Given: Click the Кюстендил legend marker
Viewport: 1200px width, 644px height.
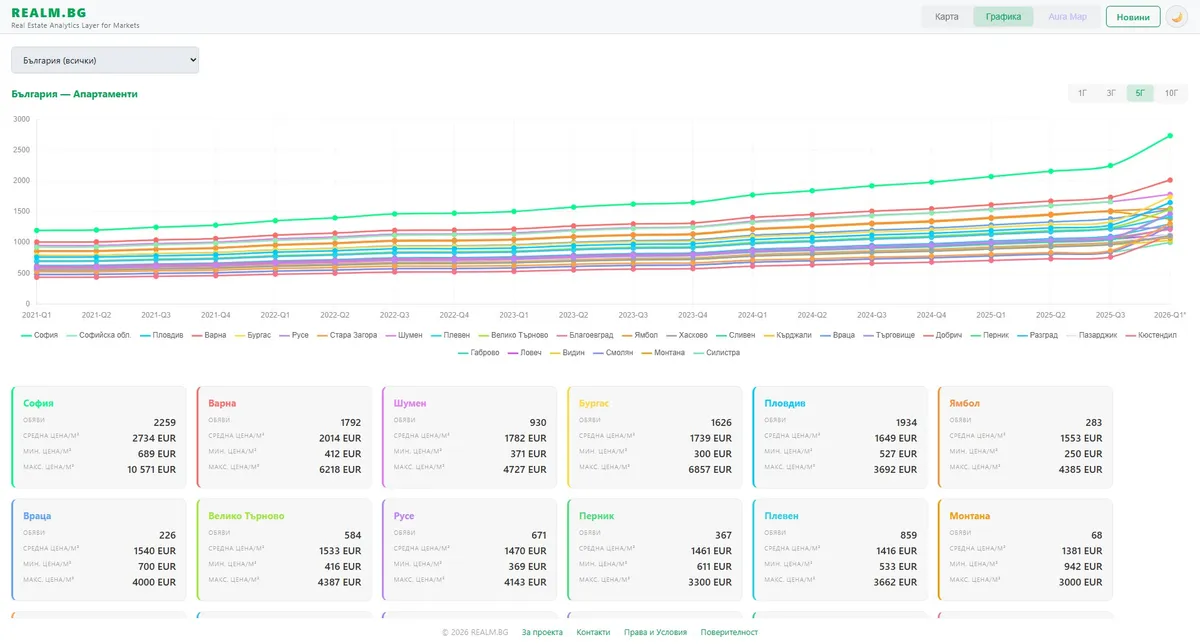Looking at the screenshot, I should [1131, 335].
